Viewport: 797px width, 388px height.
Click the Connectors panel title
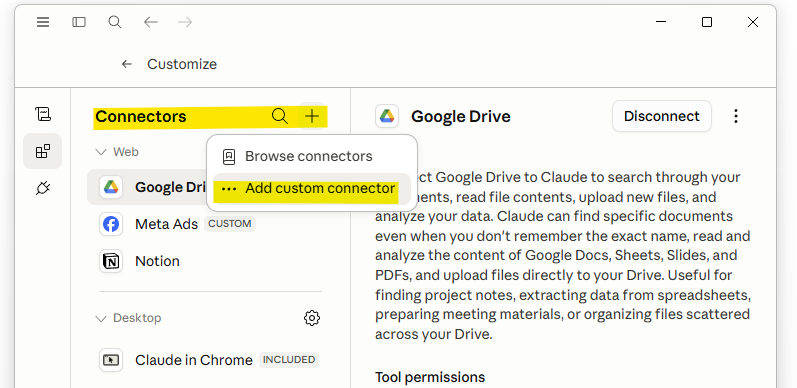coord(141,116)
